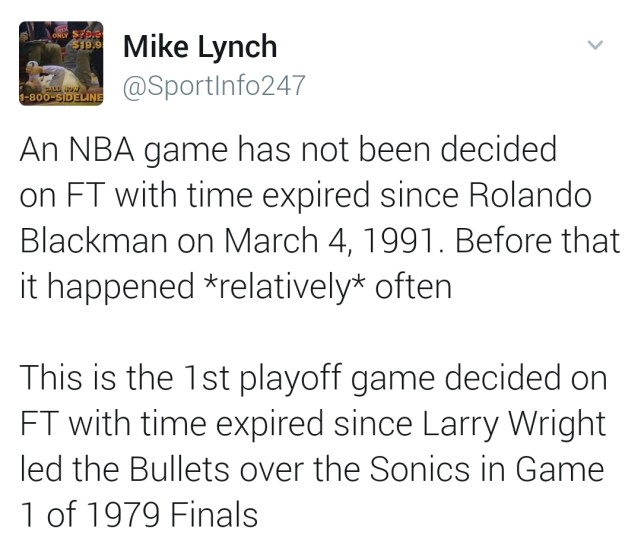Select the word 1st in second paragraph

[206, 378]
